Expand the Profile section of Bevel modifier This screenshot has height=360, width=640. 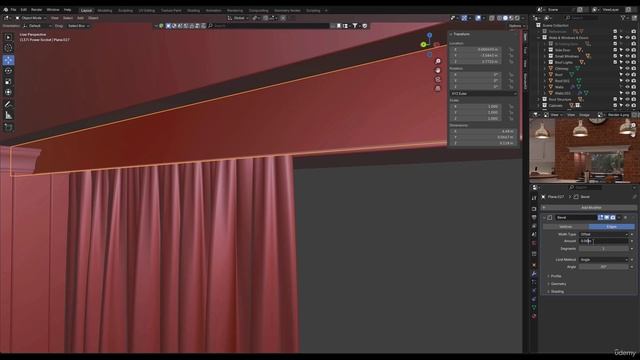pos(555,276)
